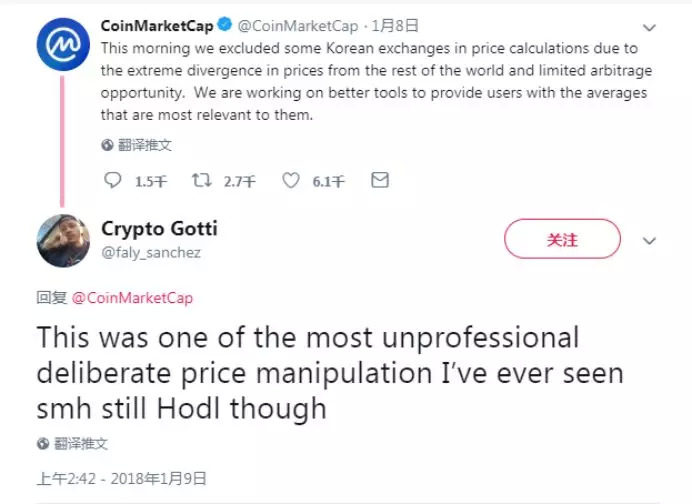Like the CoinMarketCap tweet
This screenshot has height=504, width=692.
pyautogui.click(x=291, y=181)
